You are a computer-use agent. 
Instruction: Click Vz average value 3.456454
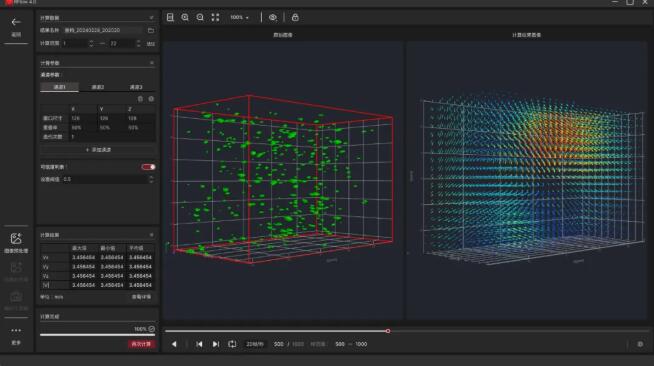(140, 276)
